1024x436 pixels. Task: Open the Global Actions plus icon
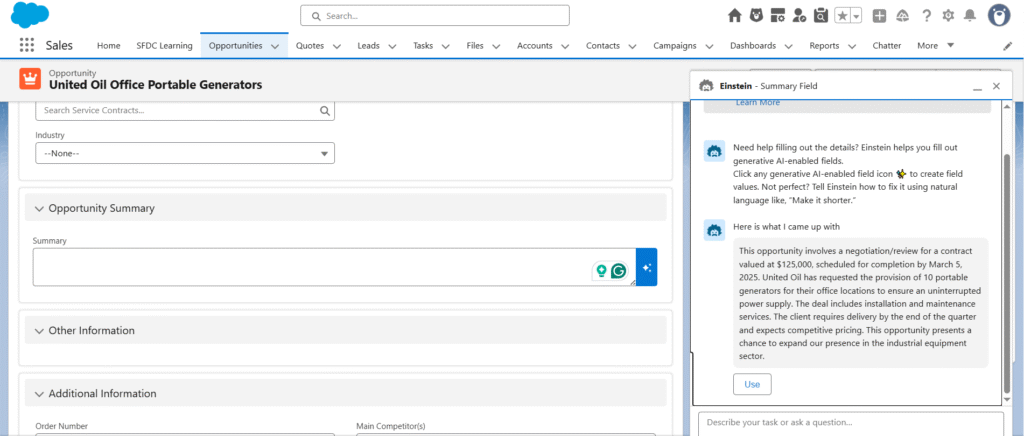point(879,15)
